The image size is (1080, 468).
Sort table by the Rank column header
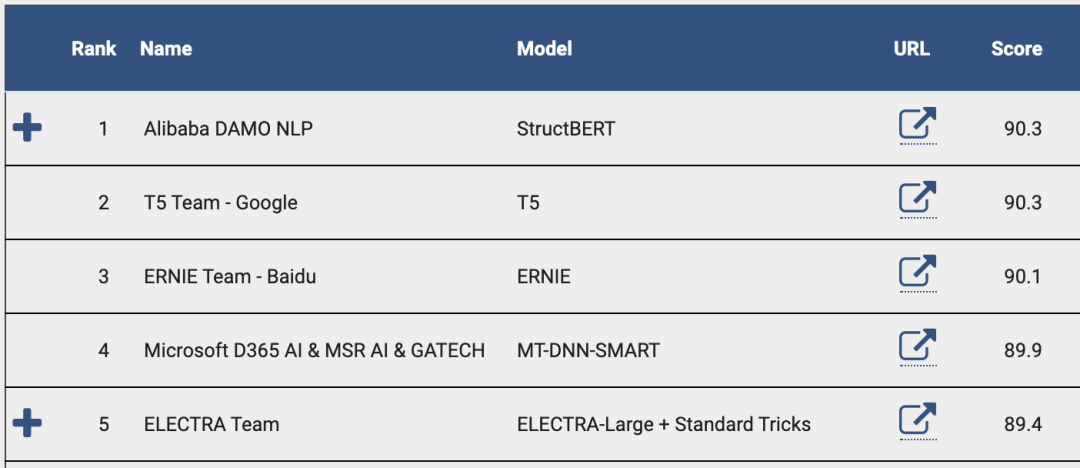click(94, 49)
